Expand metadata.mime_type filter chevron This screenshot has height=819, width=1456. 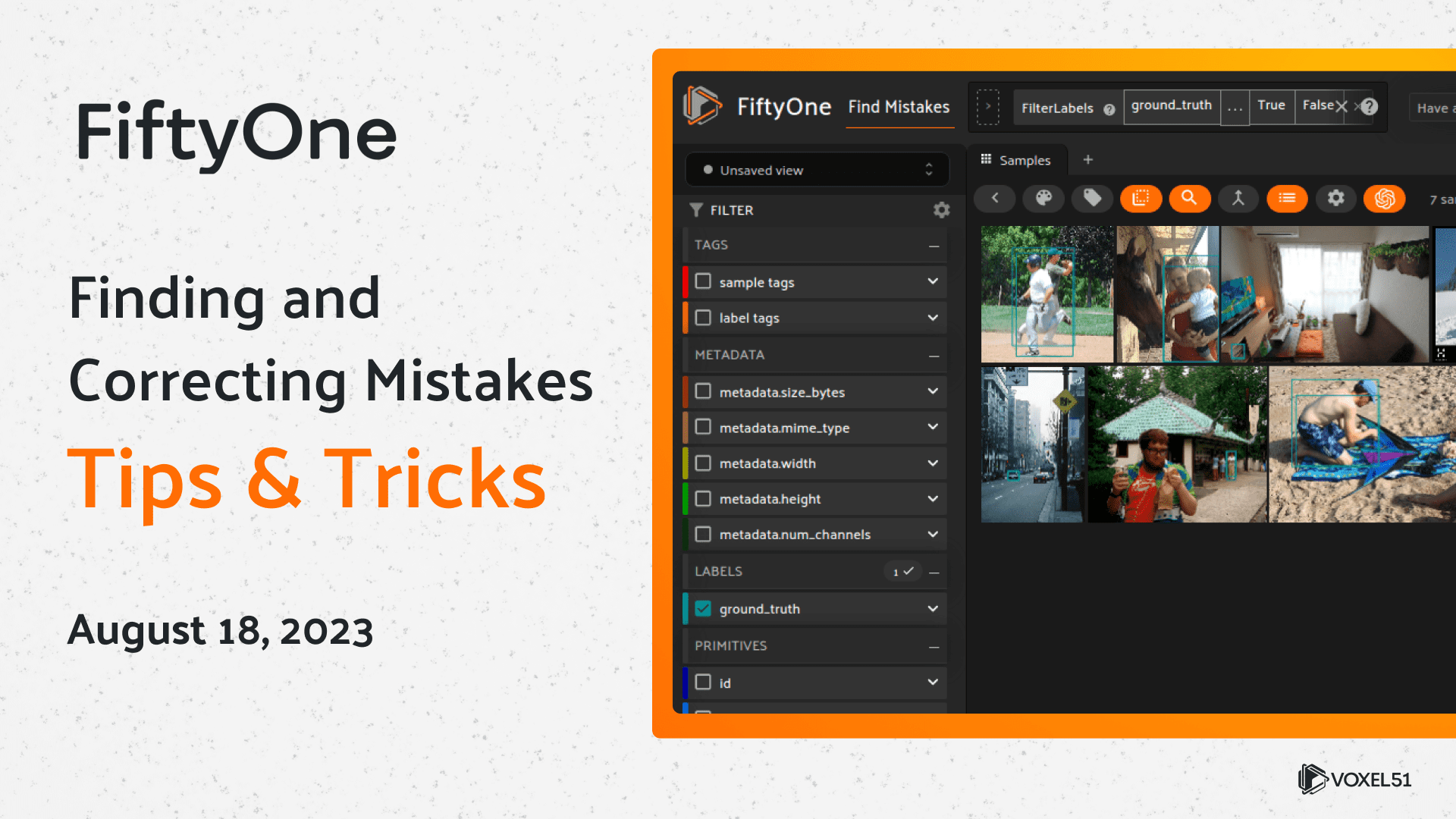tap(933, 427)
